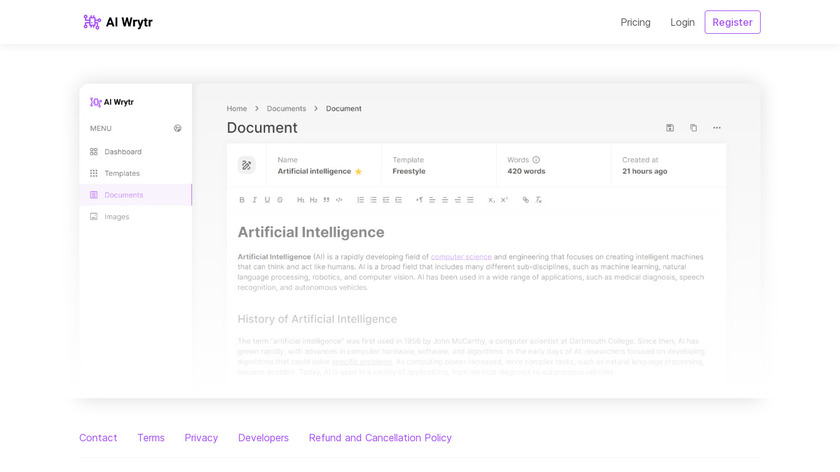Viewport: 840px width, 472px height.
Task: Insert a hyperlink with the link icon
Action: [x=526, y=200]
